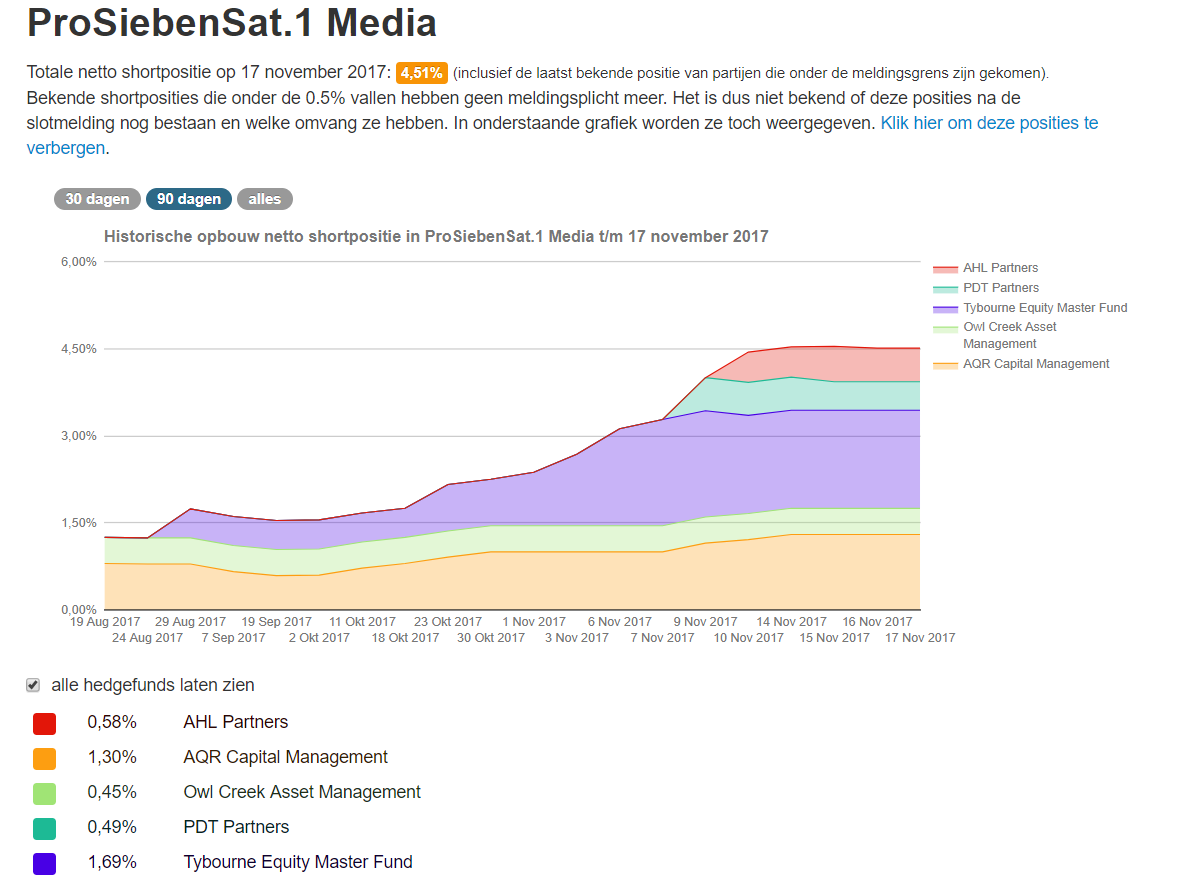Click the orange 4,51% badge
Screen dimensions: 1200x894
click(x=421, y=73)
